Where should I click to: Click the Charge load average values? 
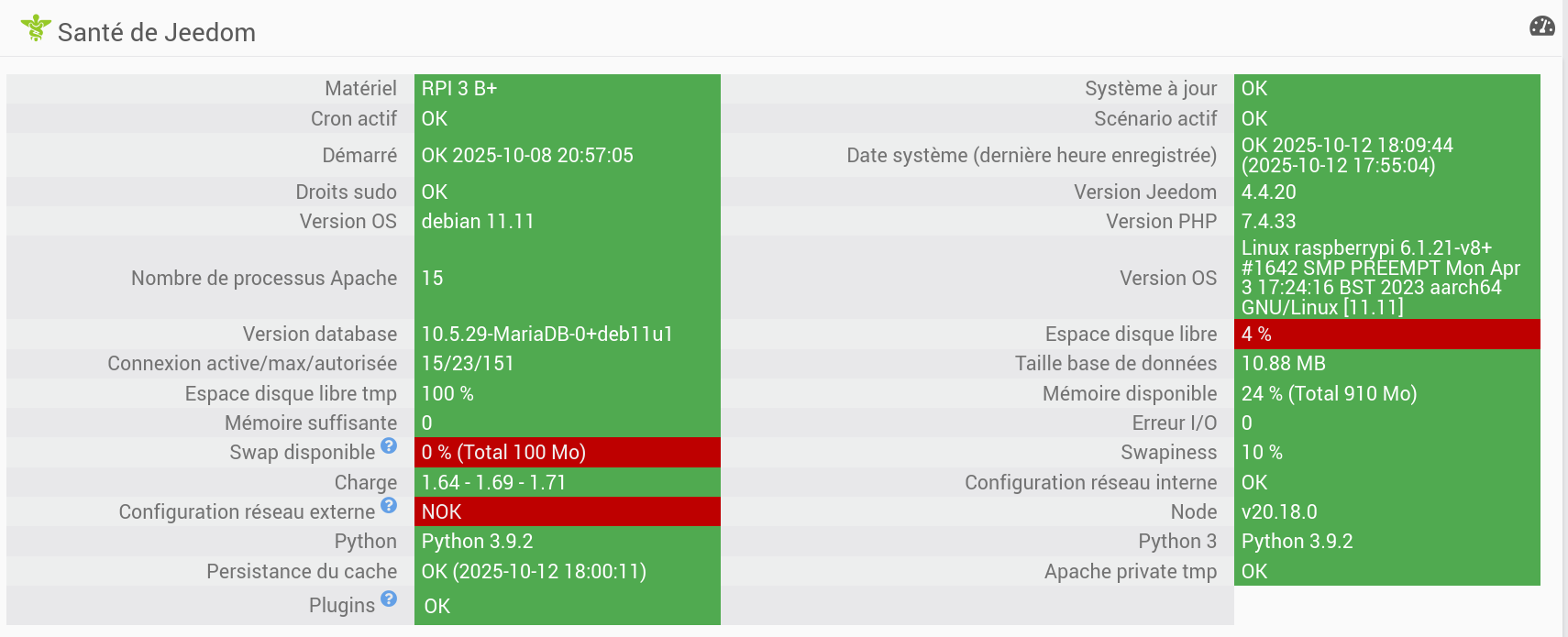tap(493, 482)
